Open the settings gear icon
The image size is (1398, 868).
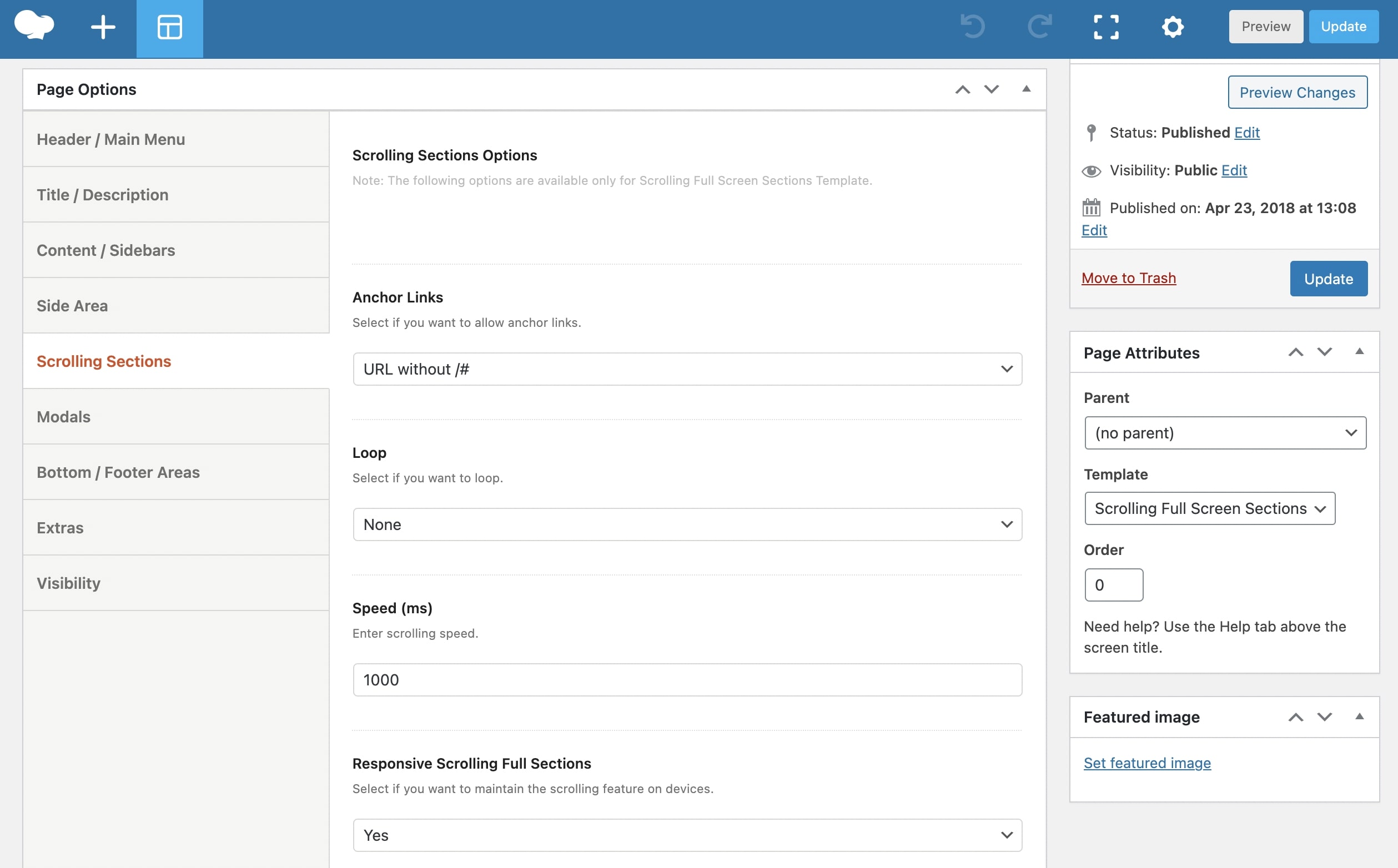[x=1173, y=27]
